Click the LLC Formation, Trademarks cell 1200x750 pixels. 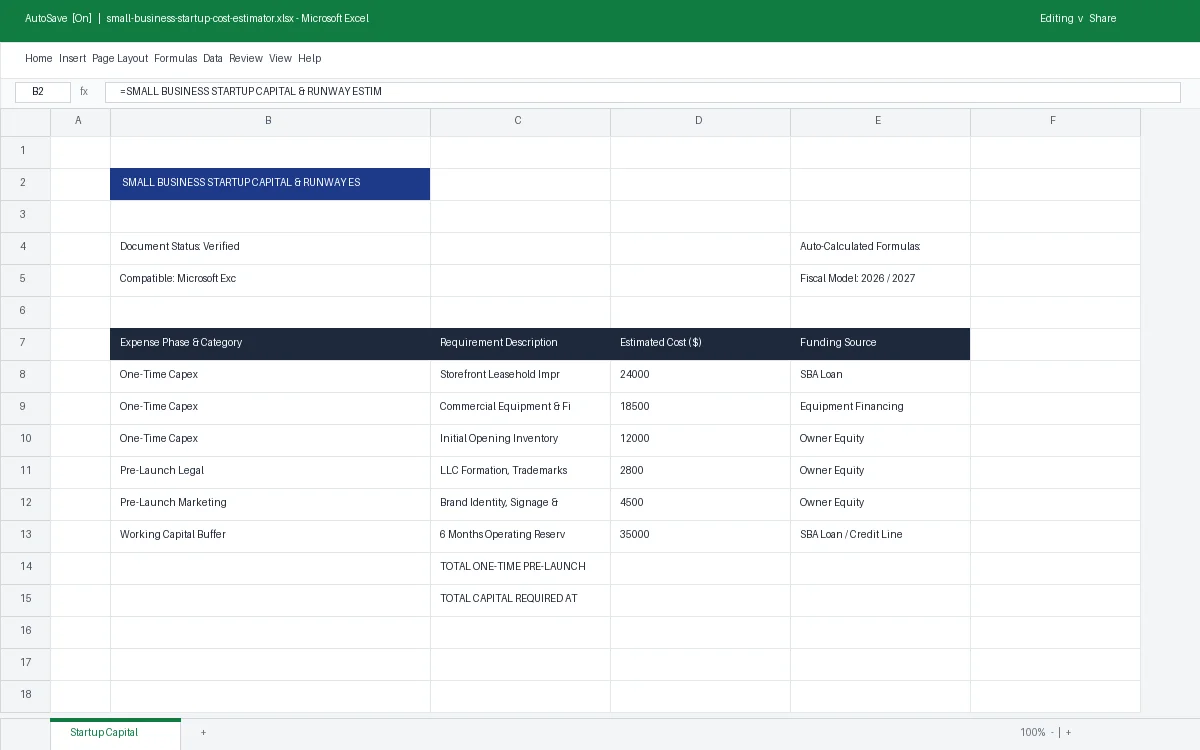click(520, 472)
